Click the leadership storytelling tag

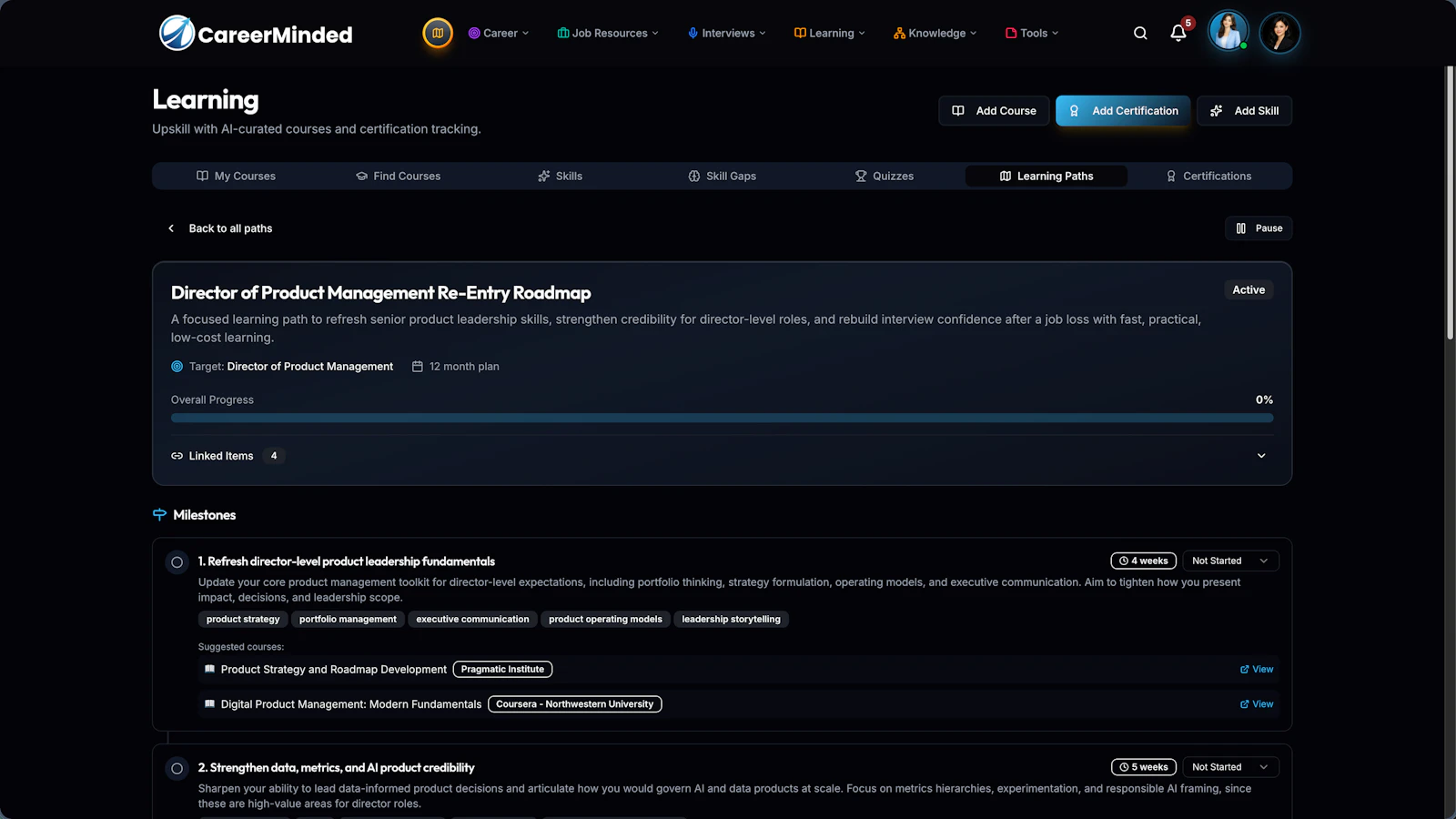(731, 619)
